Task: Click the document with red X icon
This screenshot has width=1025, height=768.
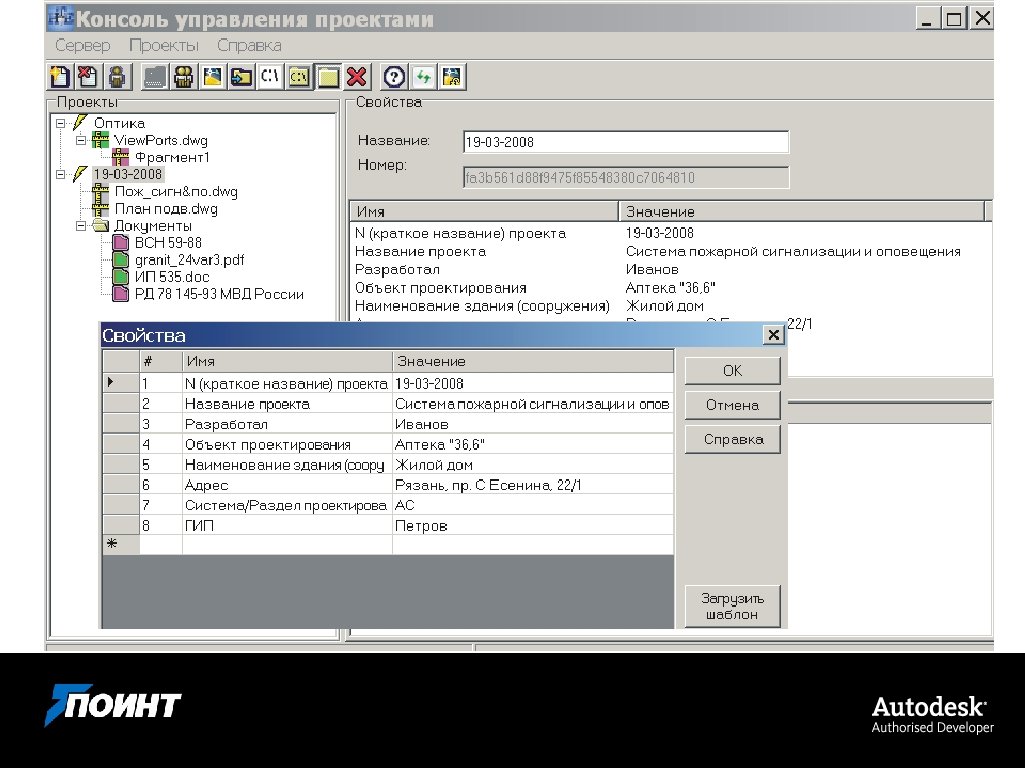Action: click(x=88, y=77)
